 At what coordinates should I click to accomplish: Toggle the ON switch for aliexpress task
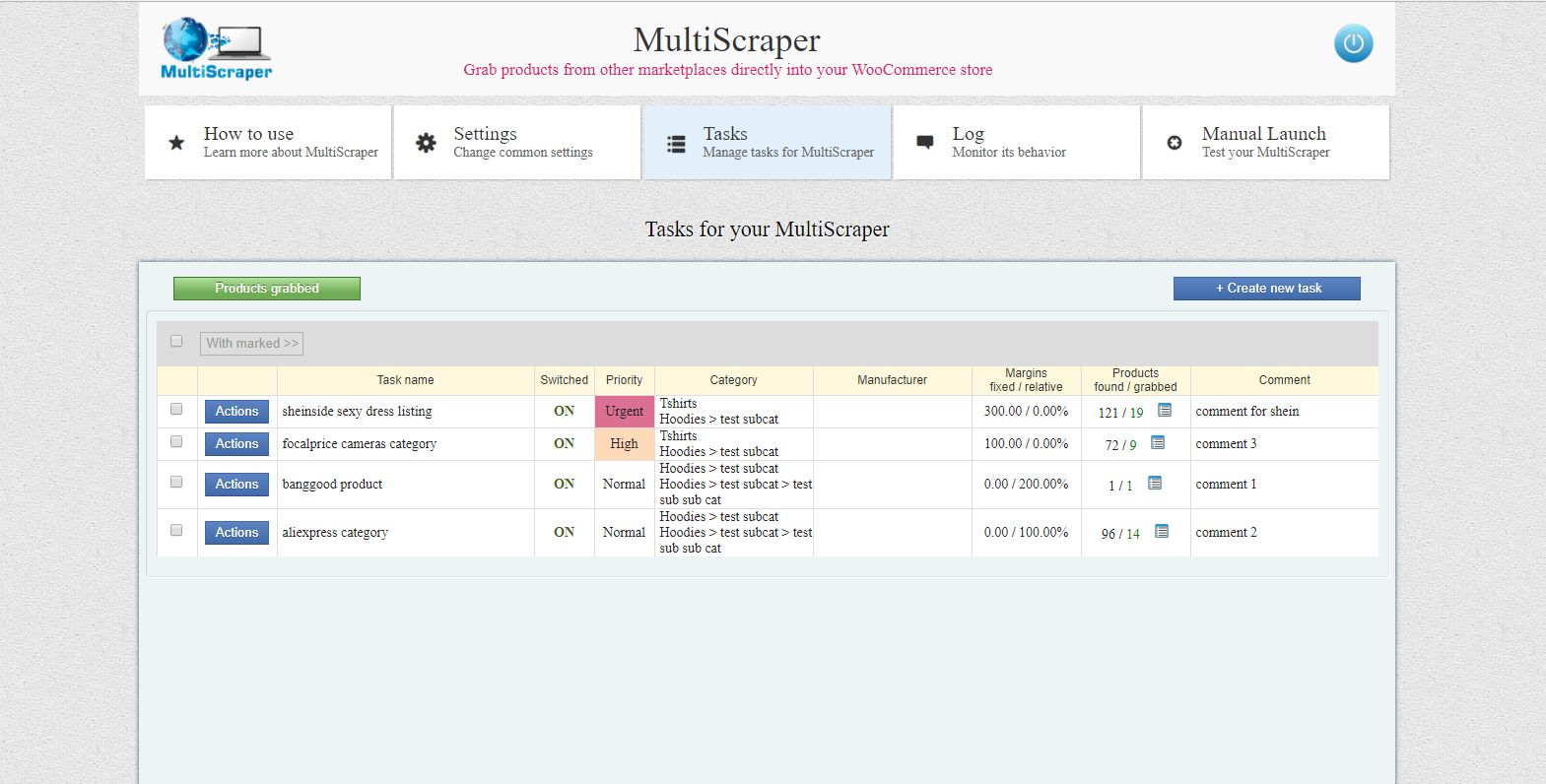[x=564, y=532]
